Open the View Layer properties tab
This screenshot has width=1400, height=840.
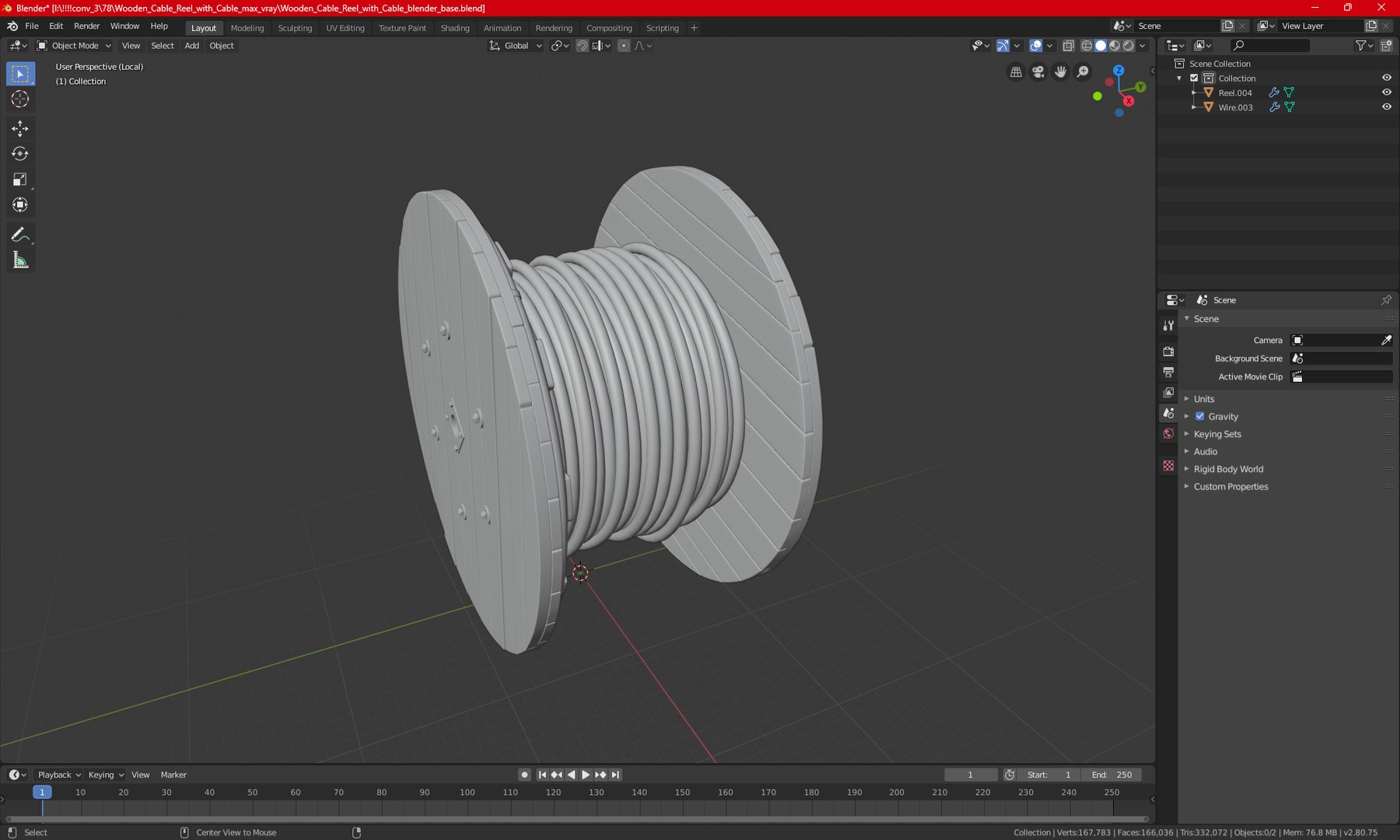point(1168,393)
